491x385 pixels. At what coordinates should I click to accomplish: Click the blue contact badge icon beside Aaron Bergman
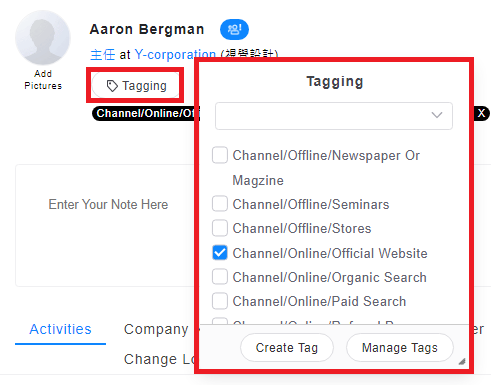pos(234,29)
